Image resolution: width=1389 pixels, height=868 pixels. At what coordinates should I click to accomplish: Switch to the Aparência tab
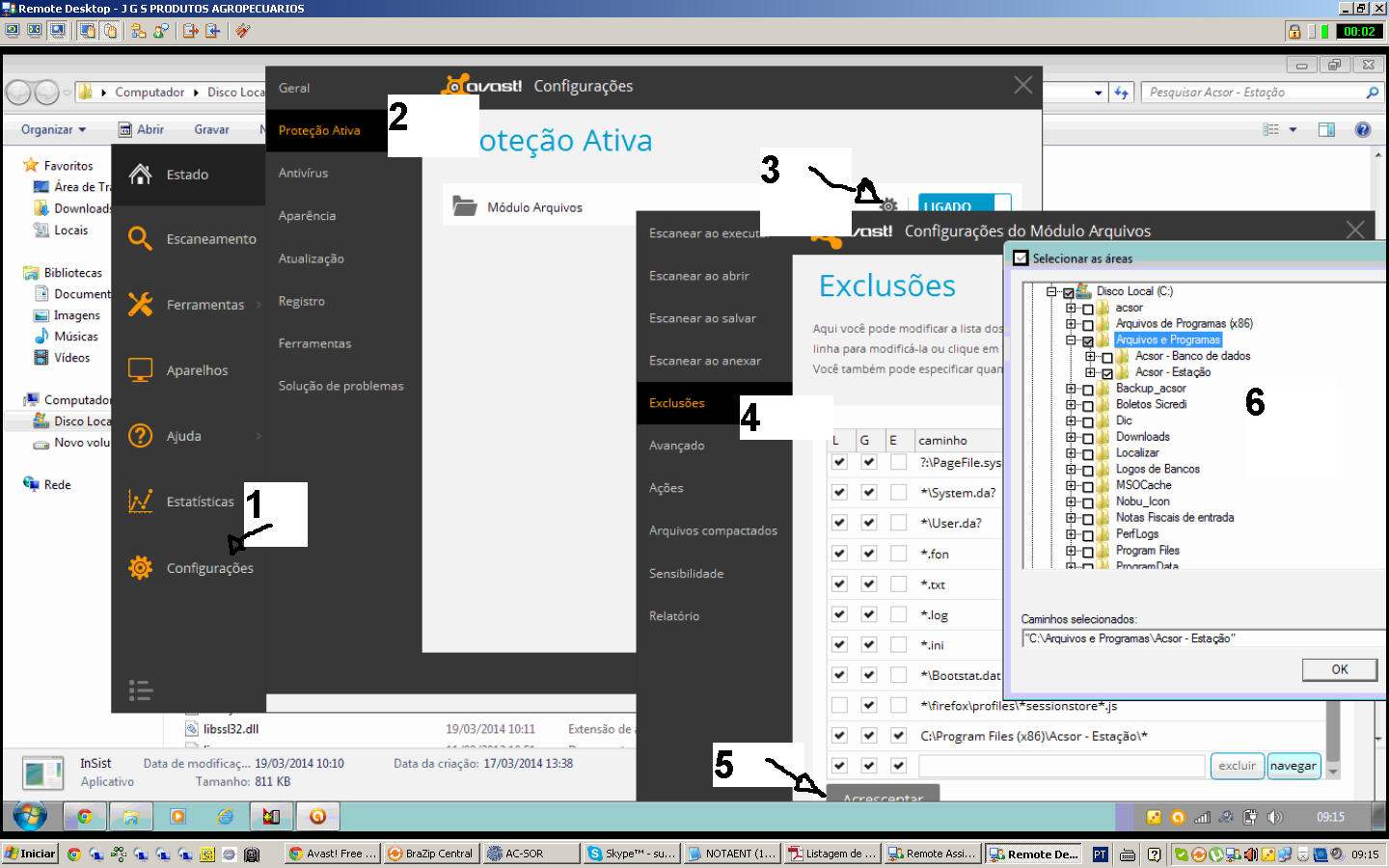point(307,215)
